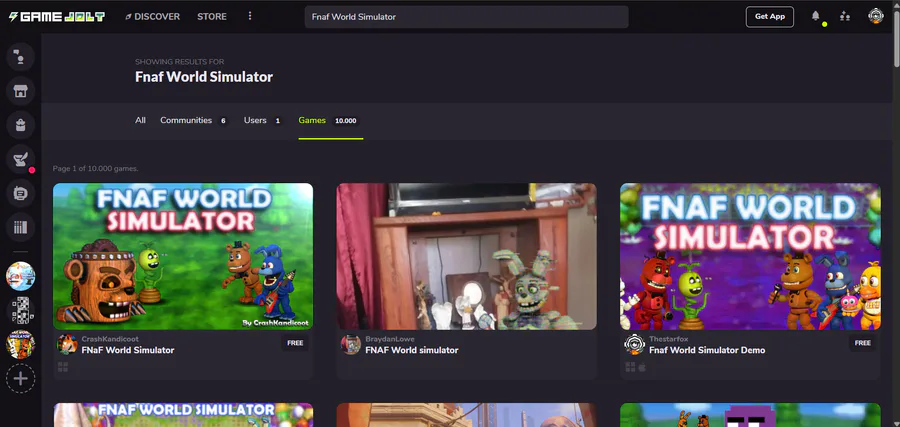This screenshot has width=900, height=427.
Task: Open the game library sidebar icon
Action: (21, 227)
